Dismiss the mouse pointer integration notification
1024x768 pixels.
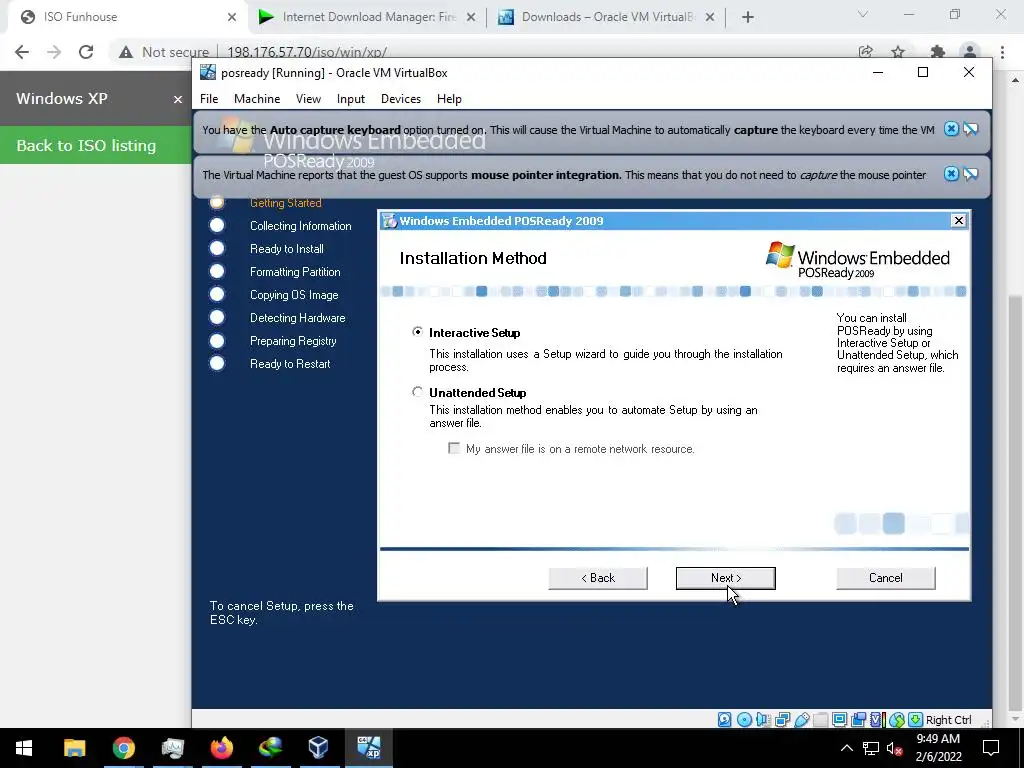[952, 174]
